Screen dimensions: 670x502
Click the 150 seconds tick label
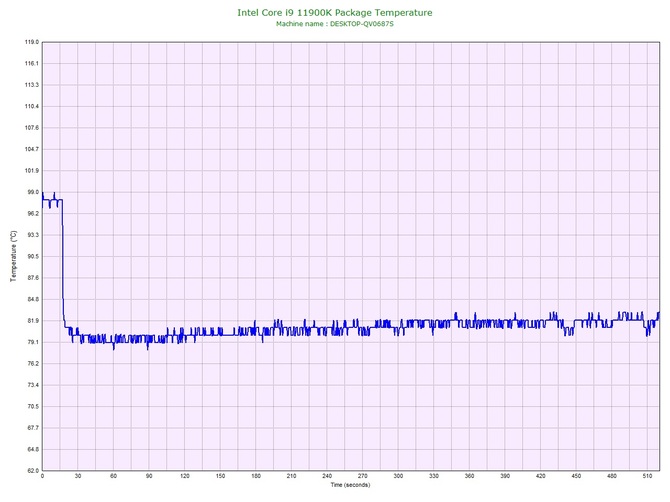pos(220,476)
